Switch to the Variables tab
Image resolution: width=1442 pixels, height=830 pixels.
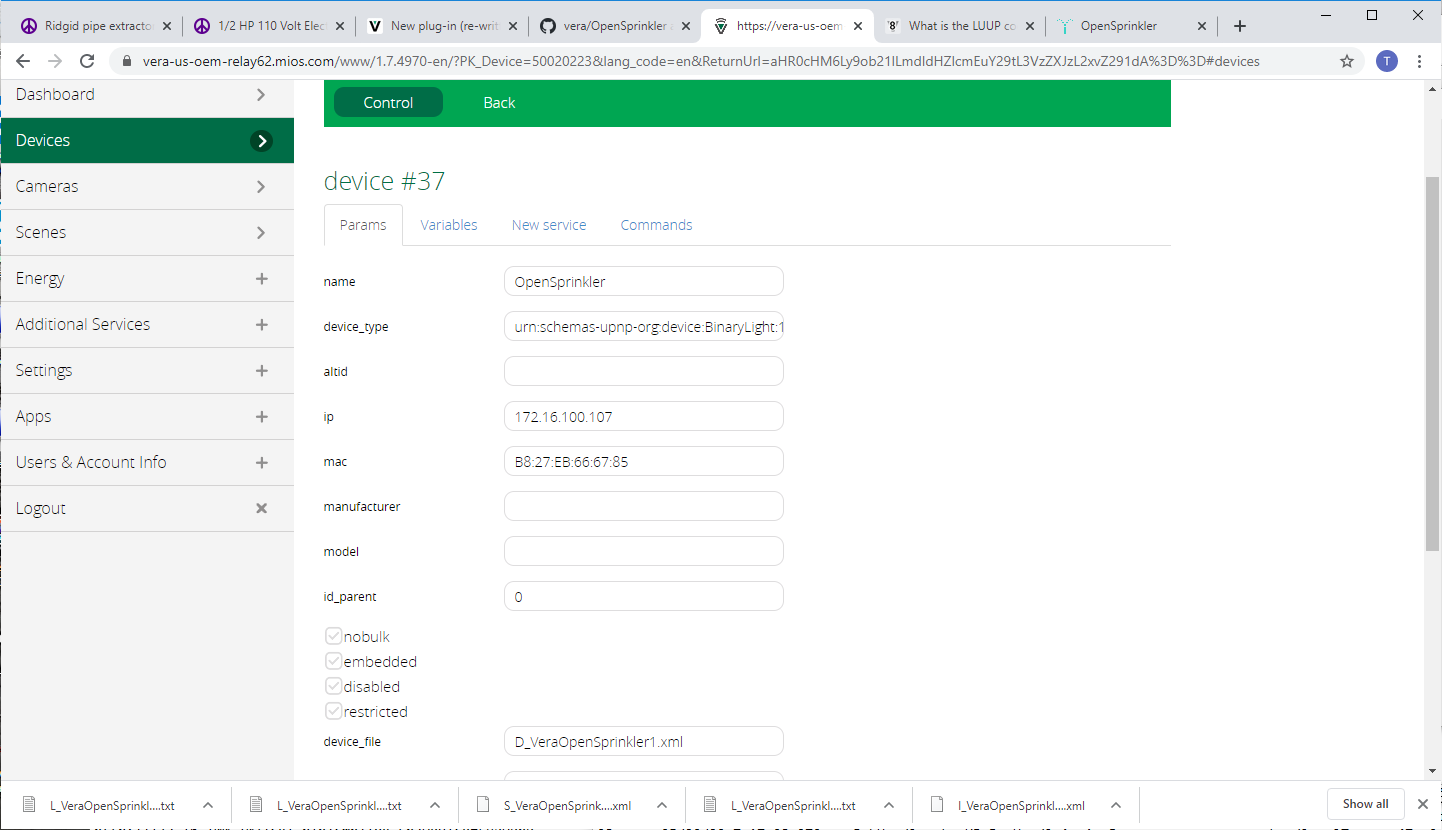tap(448, 225)
